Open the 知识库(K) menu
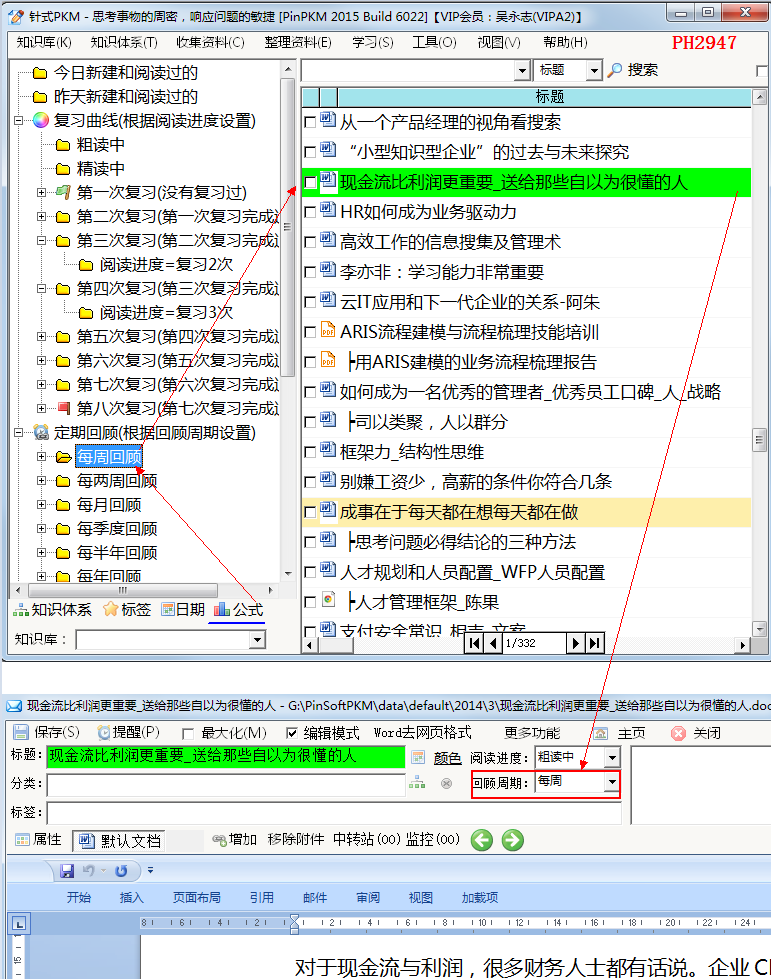Screen dimensions: 771x979 tap(44, 42)
